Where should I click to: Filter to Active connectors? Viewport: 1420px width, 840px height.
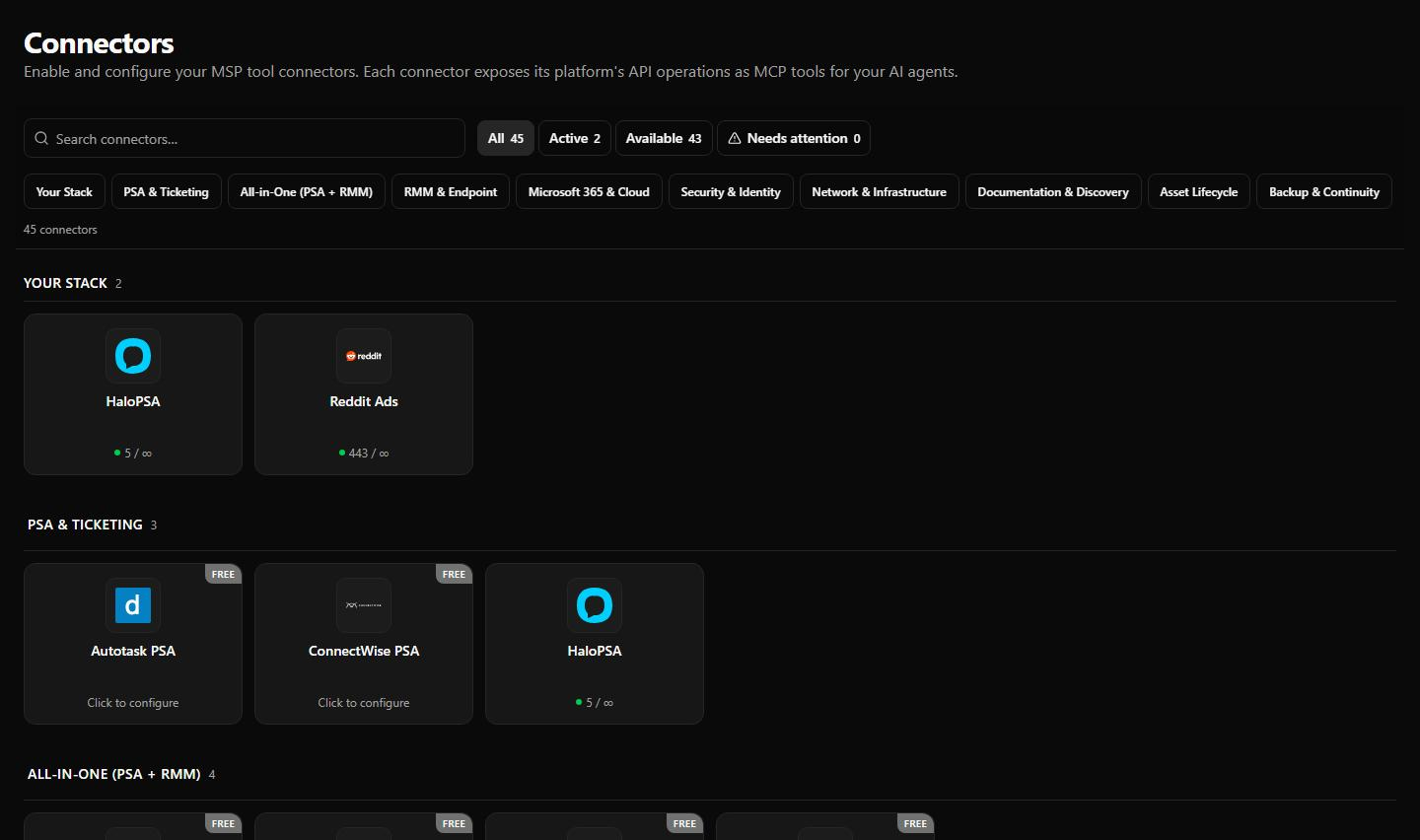pyautogui.click(x=575, y=138)
